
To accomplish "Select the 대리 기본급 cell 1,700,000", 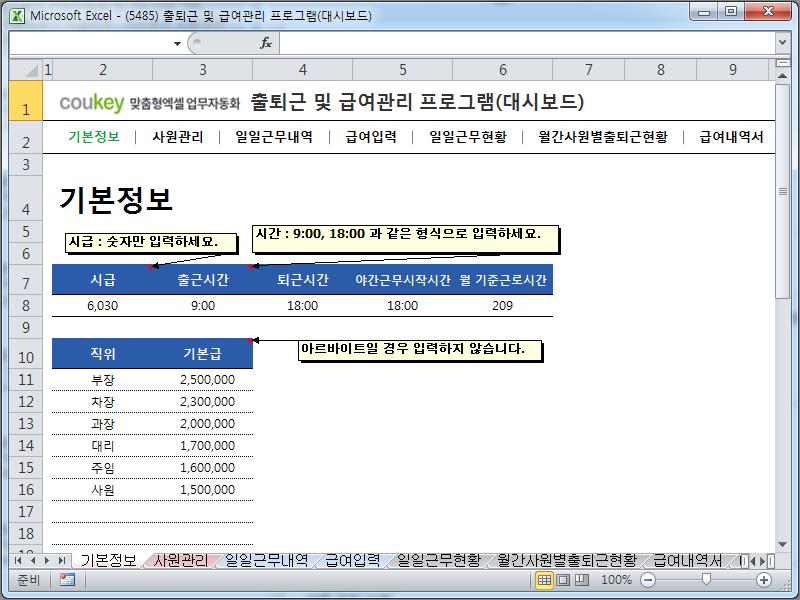I will coord(203,445).
